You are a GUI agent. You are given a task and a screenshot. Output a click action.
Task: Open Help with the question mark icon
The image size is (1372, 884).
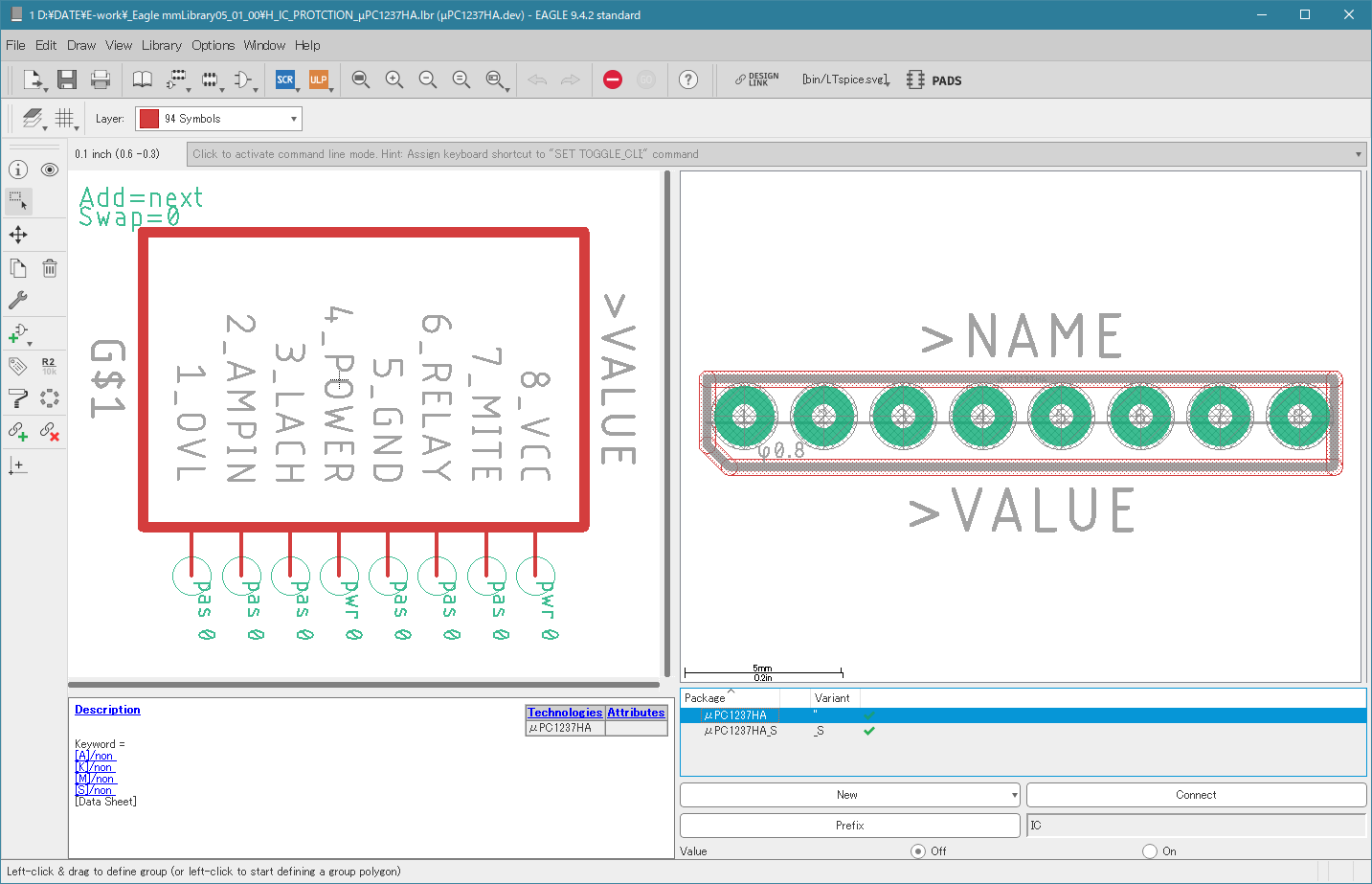click(688, 79)
